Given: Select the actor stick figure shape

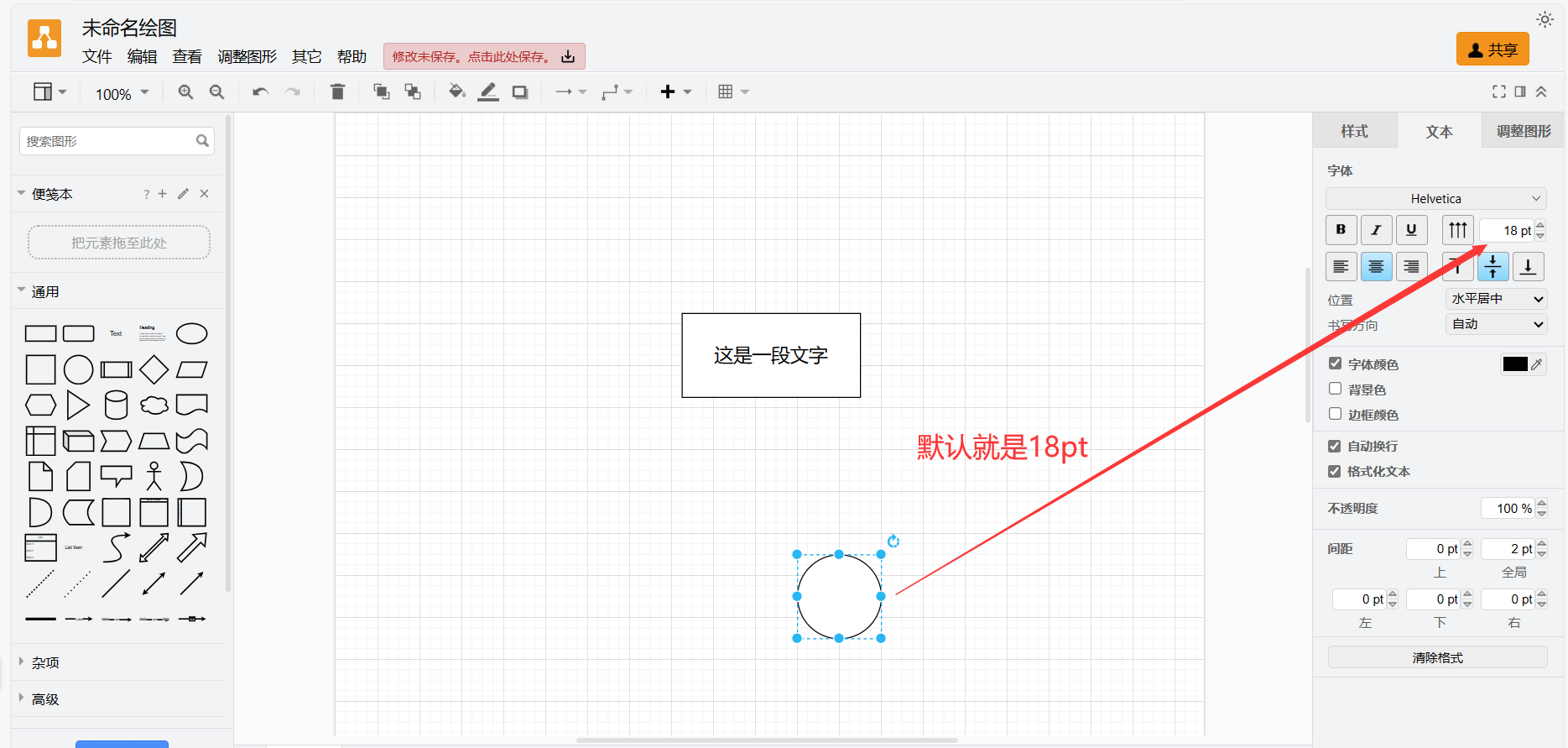Looking at the screenshot, I should 154,476.
